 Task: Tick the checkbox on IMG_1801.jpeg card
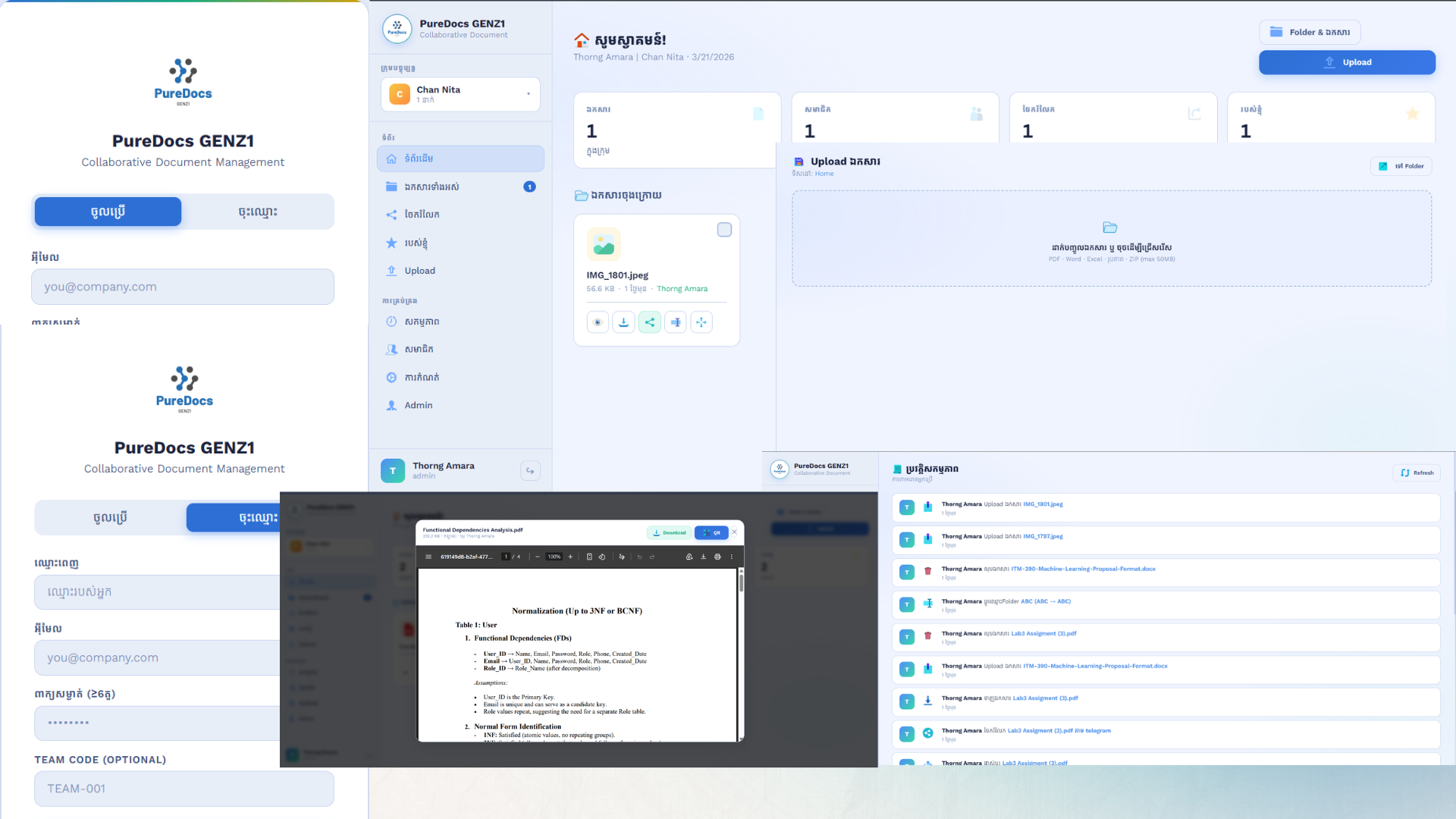click(x=724, y=230)
